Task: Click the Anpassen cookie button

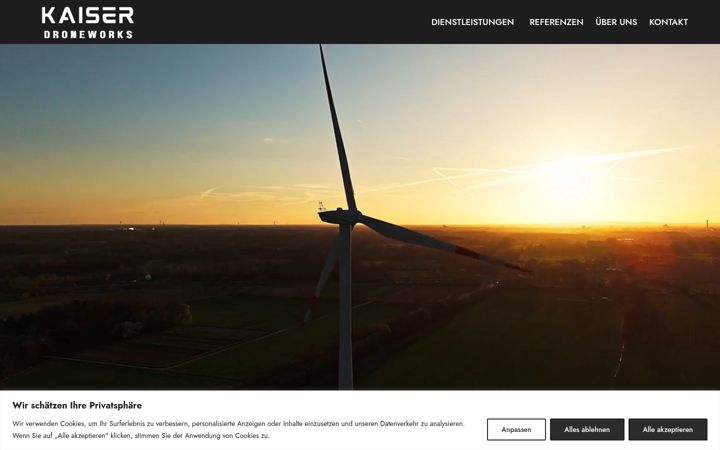Action: click(x=516, y=429)
